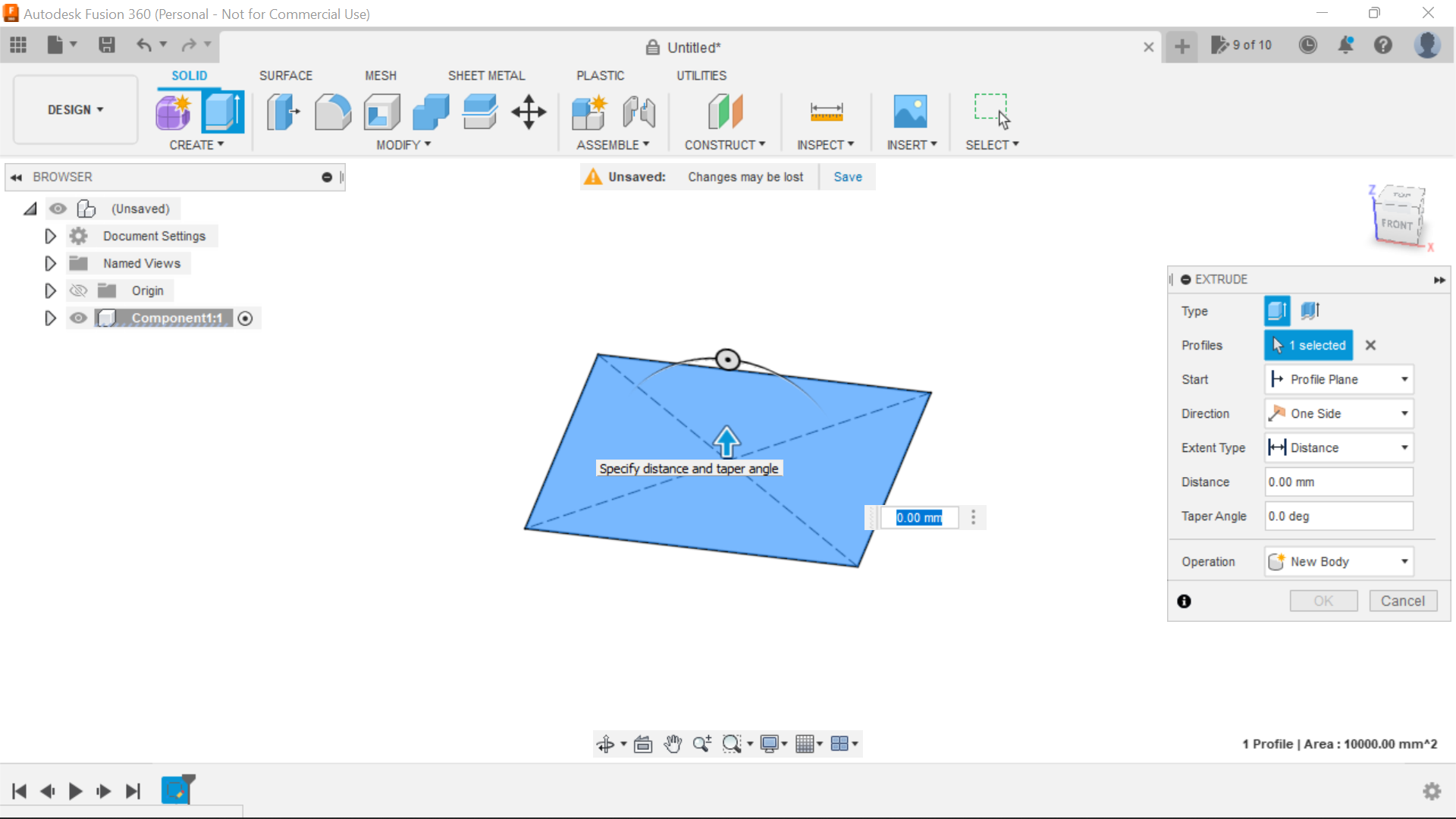The image size is (1456, 819).
Task: Open the Measure tool under Inspect
Action: click(x=827, y=111)
